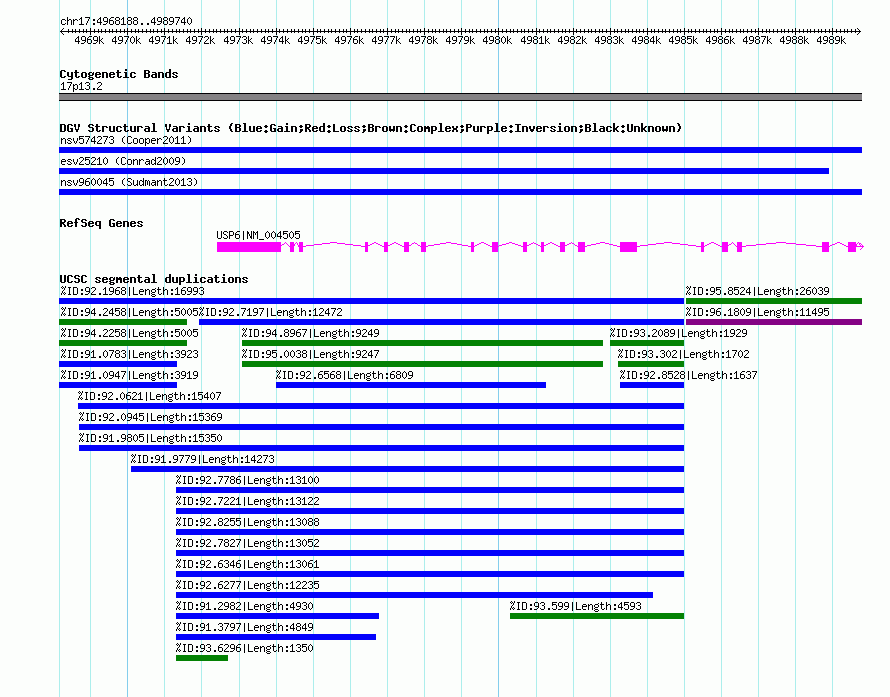Select duplication label %ID:91.0947|Length:3919
Image resolution: width=890 pixels, height=697 pixels.
coord(129,375)
